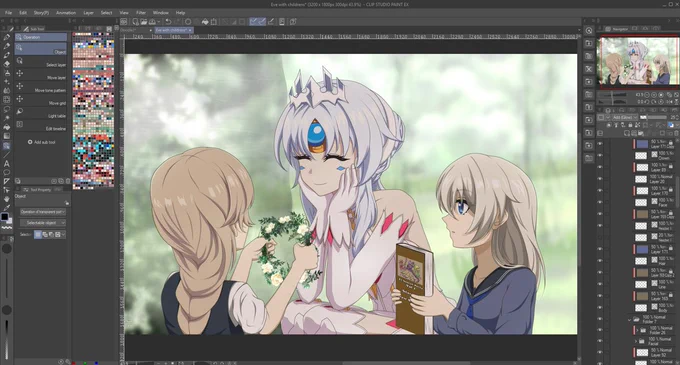Toggle visibility of the Body layer
The image size is (680, 365).
[600, 307]
